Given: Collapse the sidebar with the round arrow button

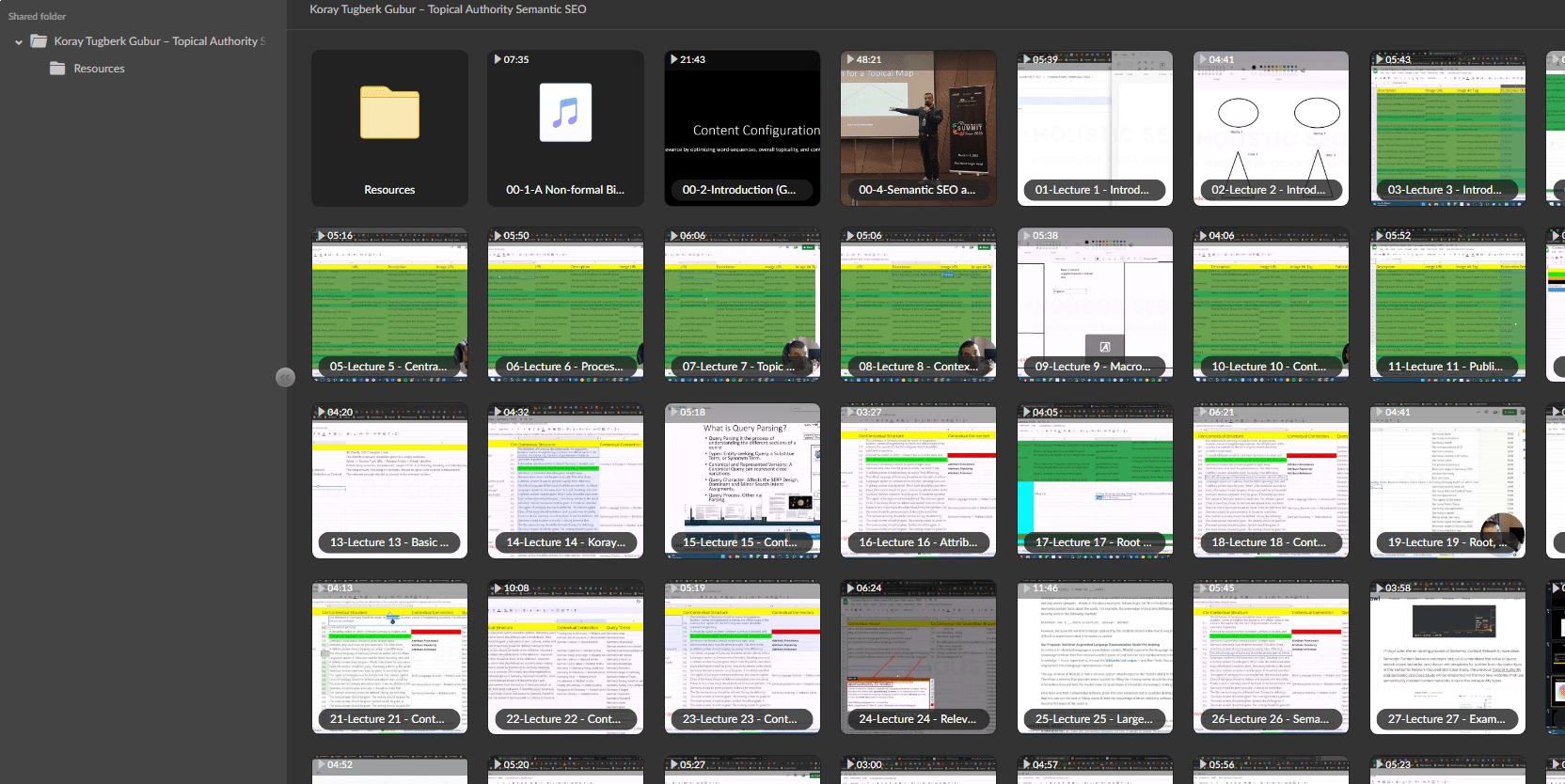Looking at the screenshot, I should coord(285,377).
